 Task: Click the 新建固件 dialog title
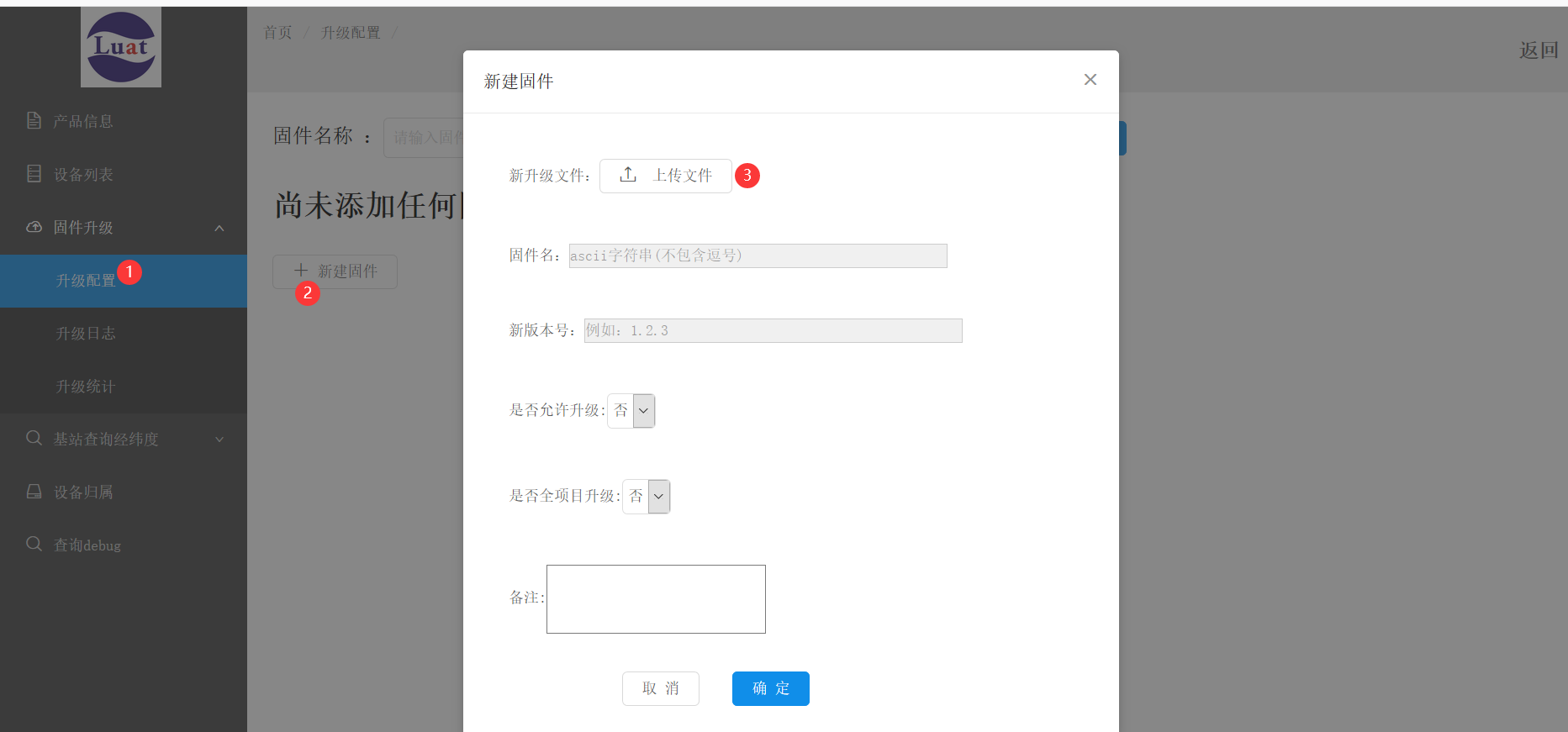[x=519, y=82]
